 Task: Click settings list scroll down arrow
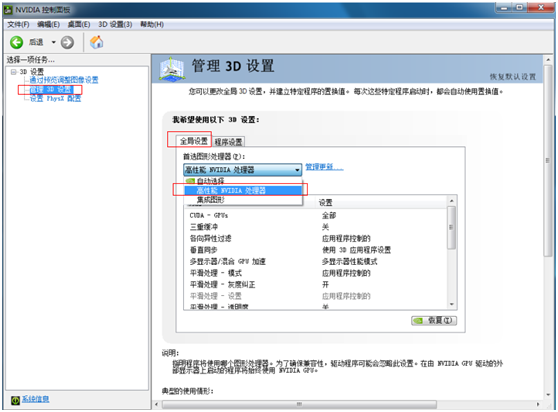click(452, 304)
